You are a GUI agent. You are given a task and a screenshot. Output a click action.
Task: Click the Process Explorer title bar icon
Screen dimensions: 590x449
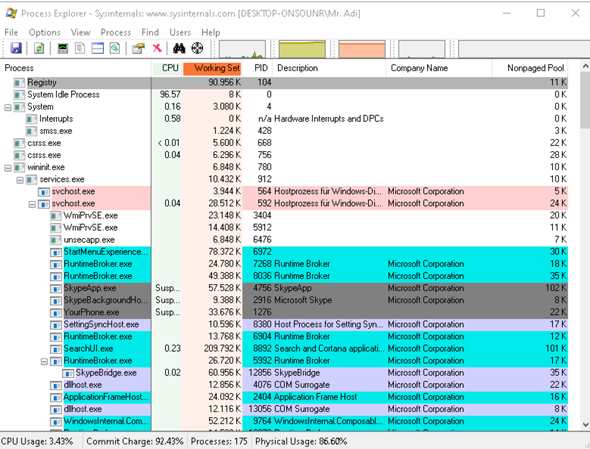tap(11, 13)
